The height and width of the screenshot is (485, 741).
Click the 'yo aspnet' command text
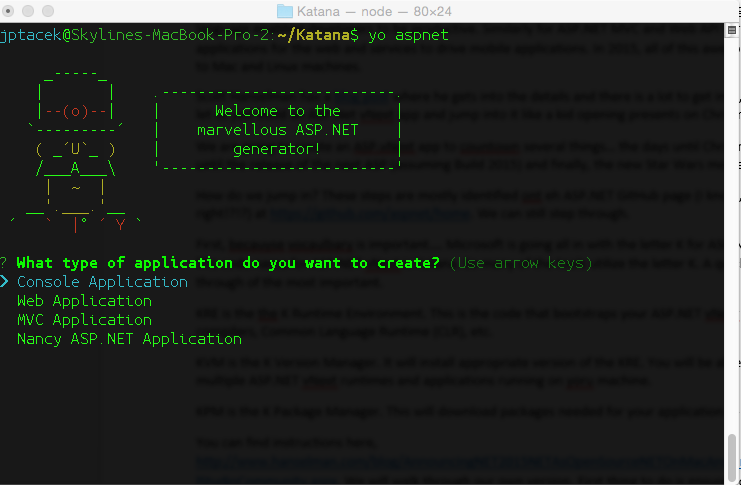pyautogui.click(x=408, y=35)
